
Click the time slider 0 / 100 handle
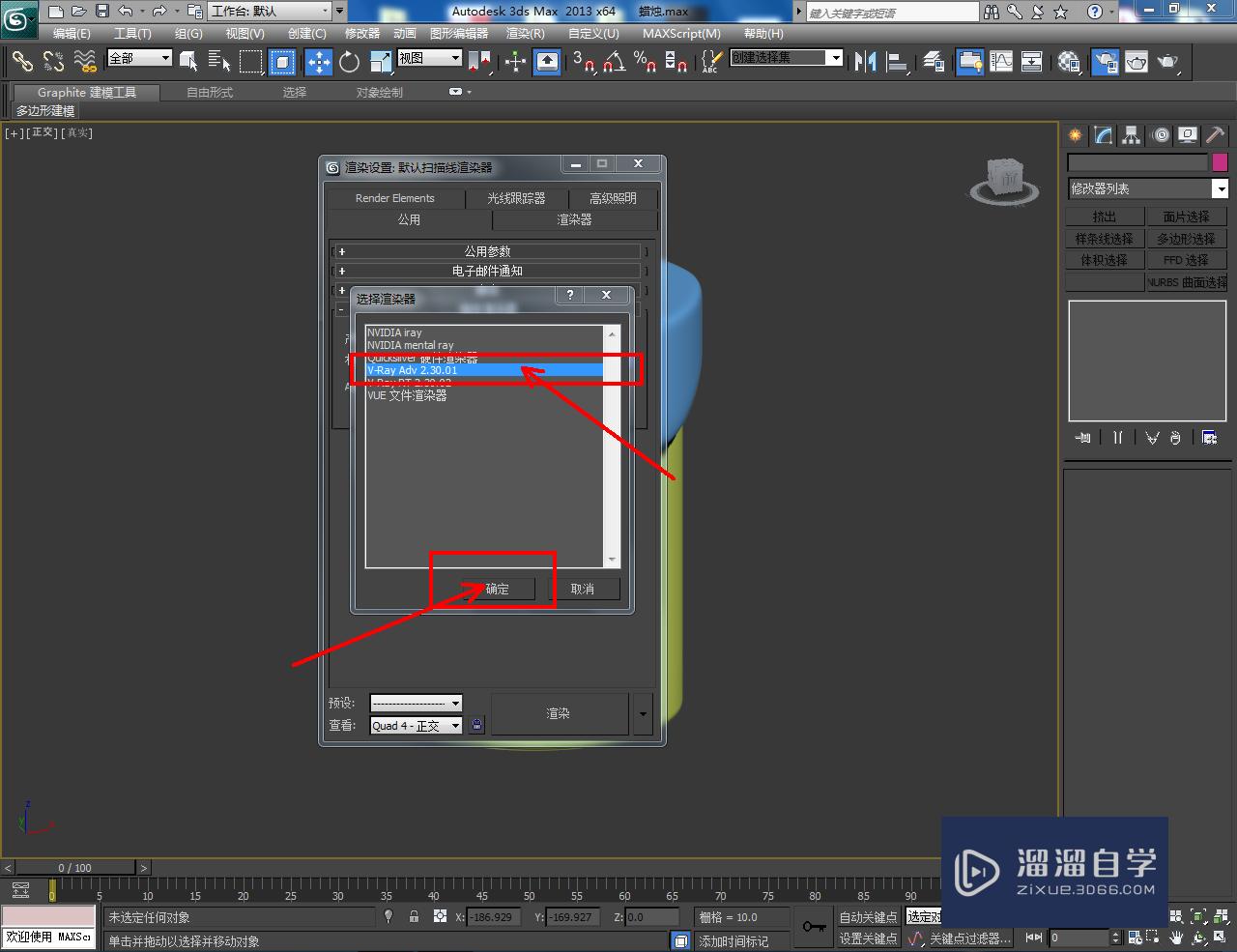(75, 868)
